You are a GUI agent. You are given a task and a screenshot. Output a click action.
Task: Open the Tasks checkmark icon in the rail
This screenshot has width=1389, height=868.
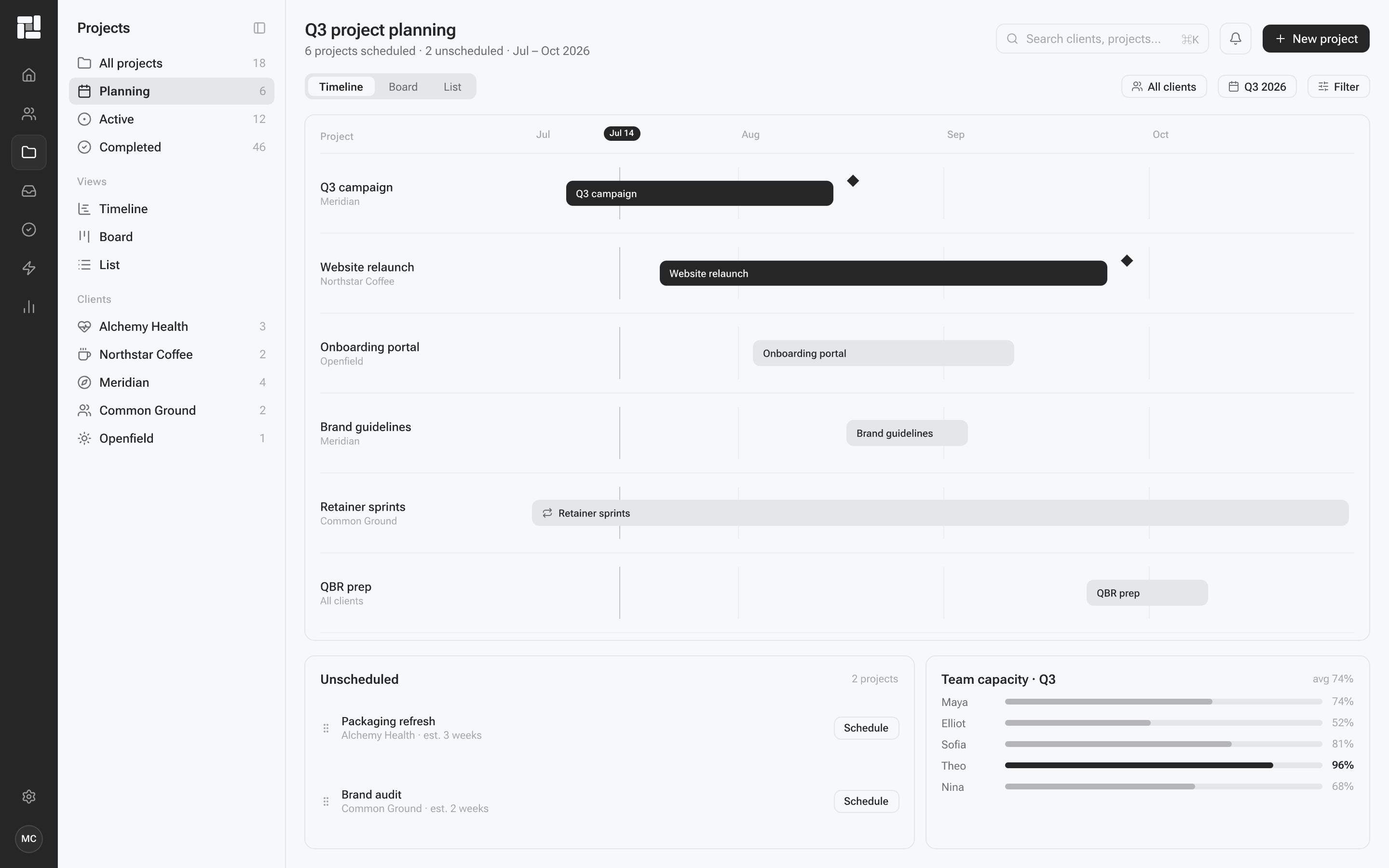[29, 230]
